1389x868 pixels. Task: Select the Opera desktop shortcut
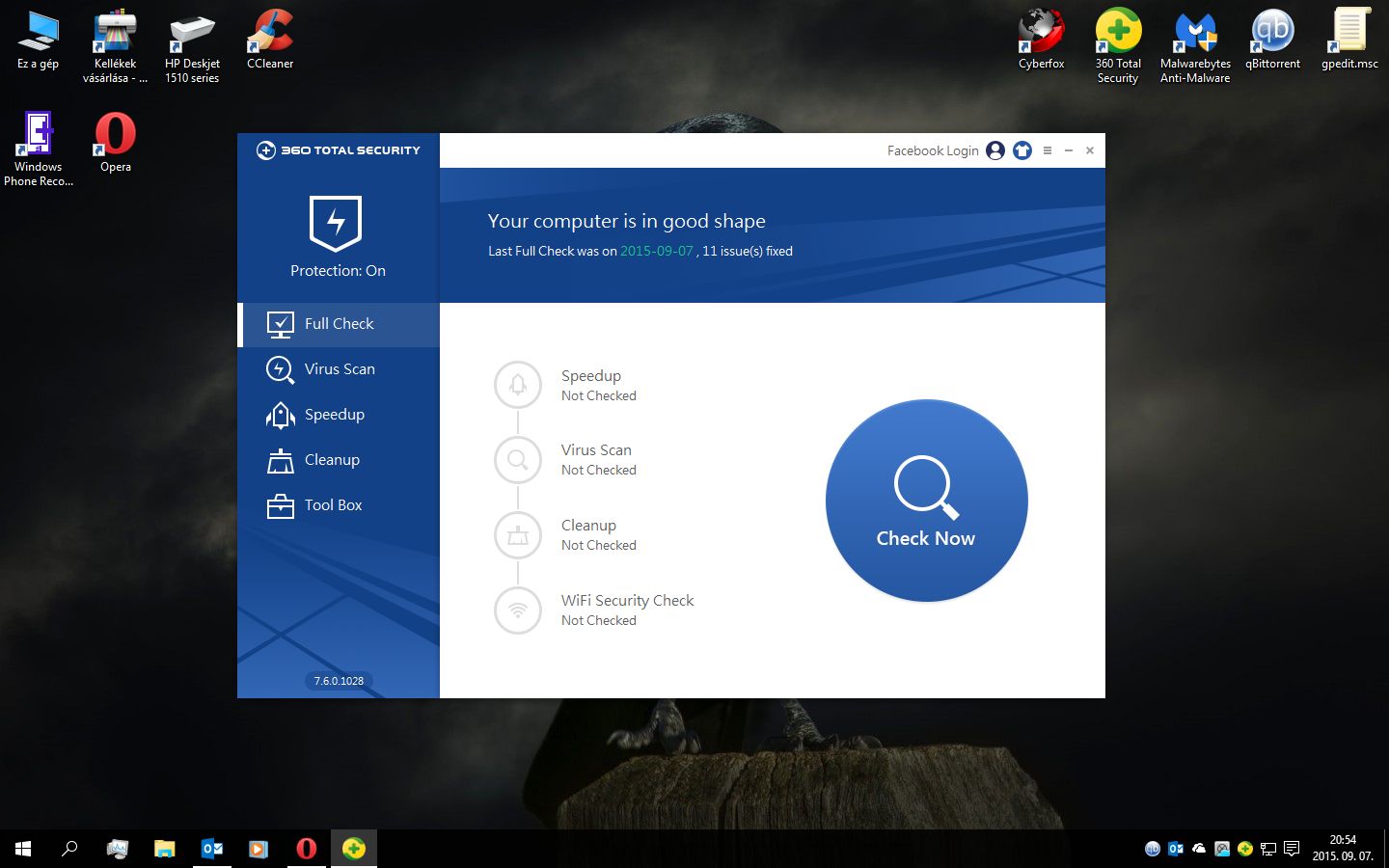[x=116, y=143]
